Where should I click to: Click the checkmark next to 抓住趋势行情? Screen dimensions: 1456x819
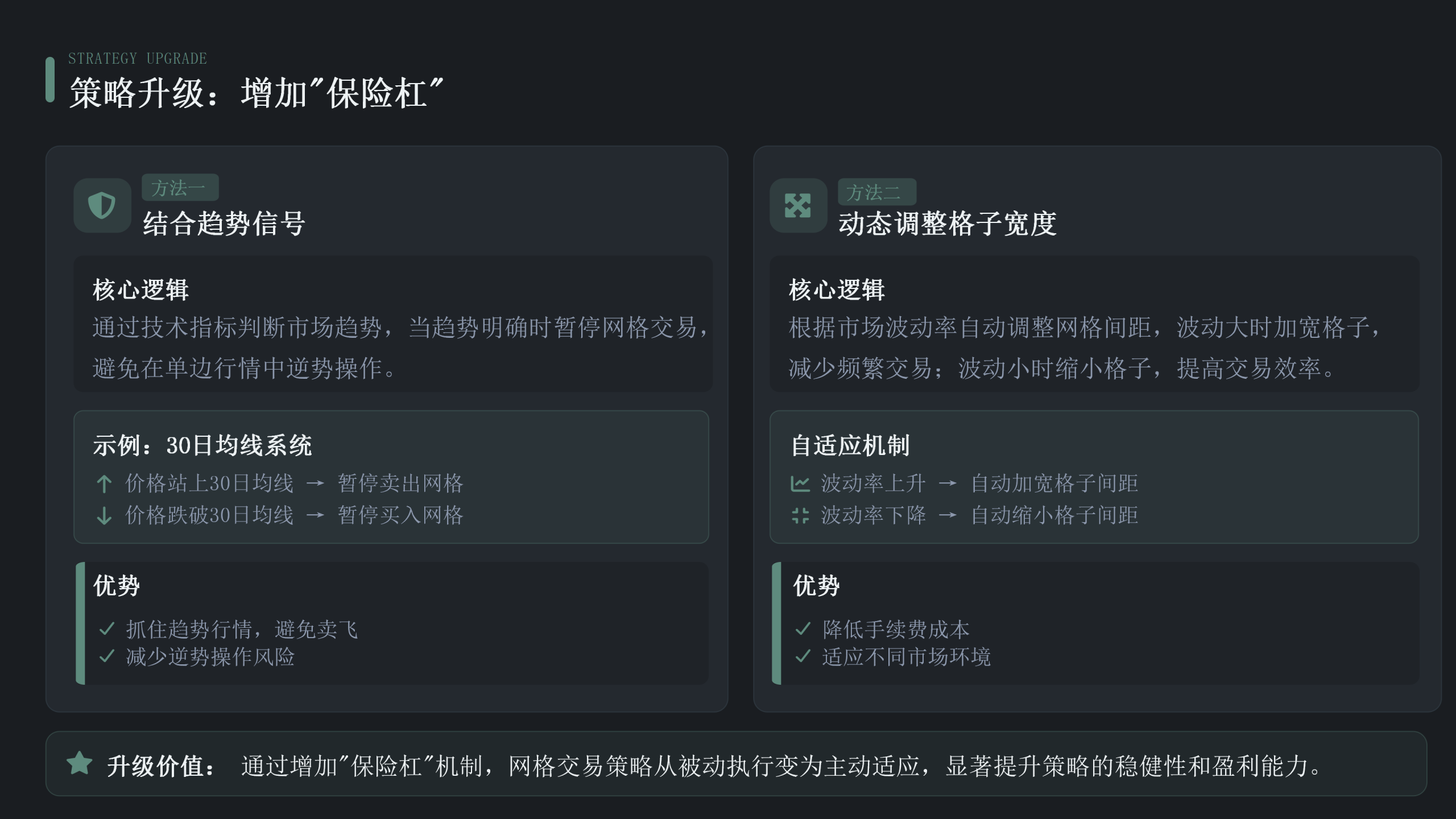[x=106, y=629]
